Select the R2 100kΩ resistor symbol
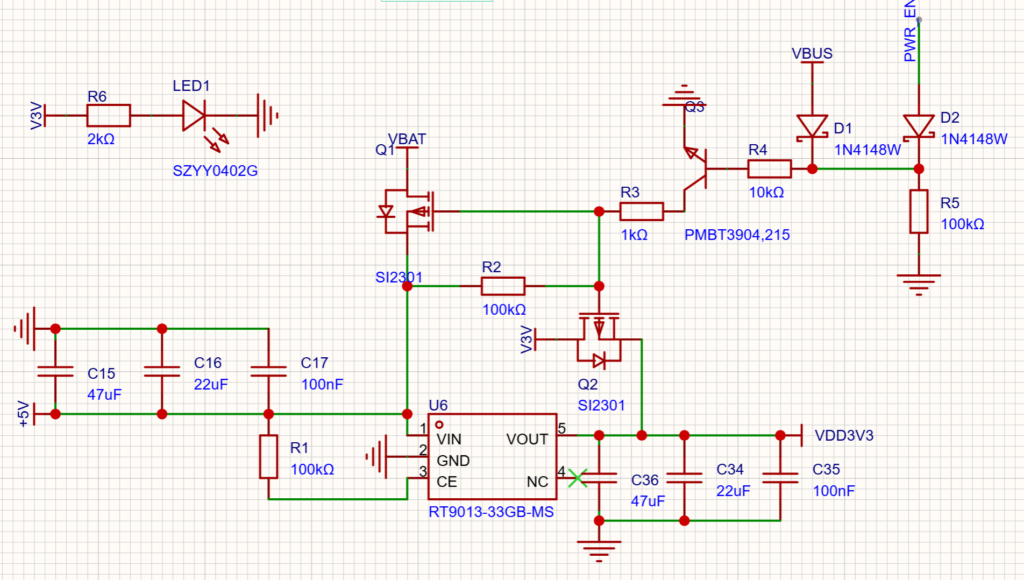1024x580 pixels. tap(502, 286)
